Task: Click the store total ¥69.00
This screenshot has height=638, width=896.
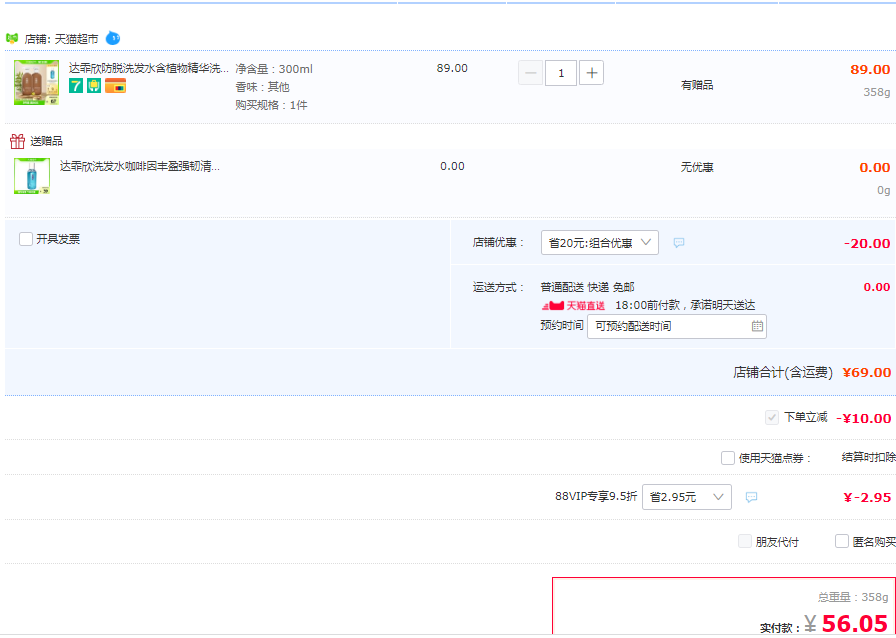Action: tap(867, 373)
